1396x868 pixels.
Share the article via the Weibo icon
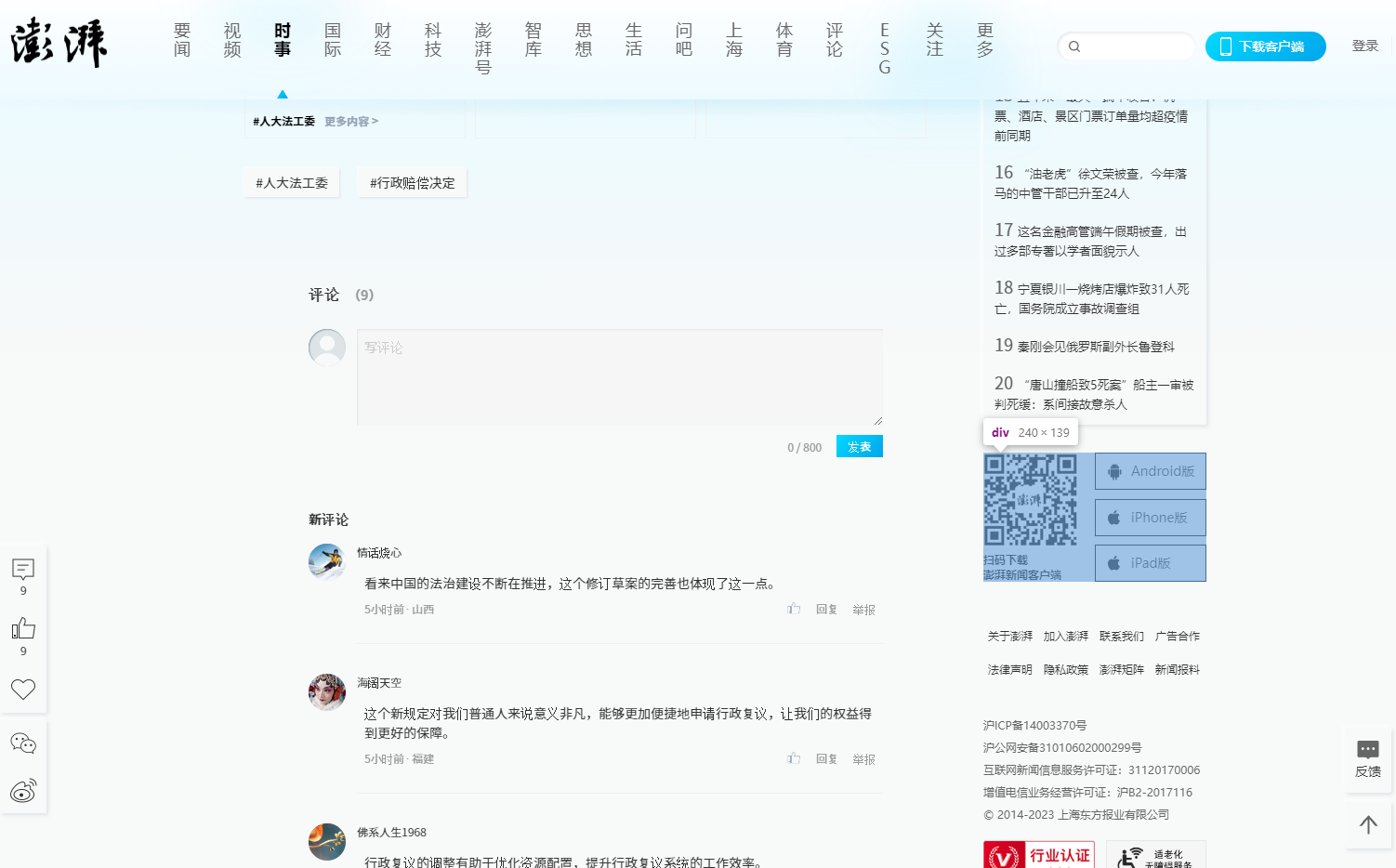pyautogui.click(x=23, y=792)
